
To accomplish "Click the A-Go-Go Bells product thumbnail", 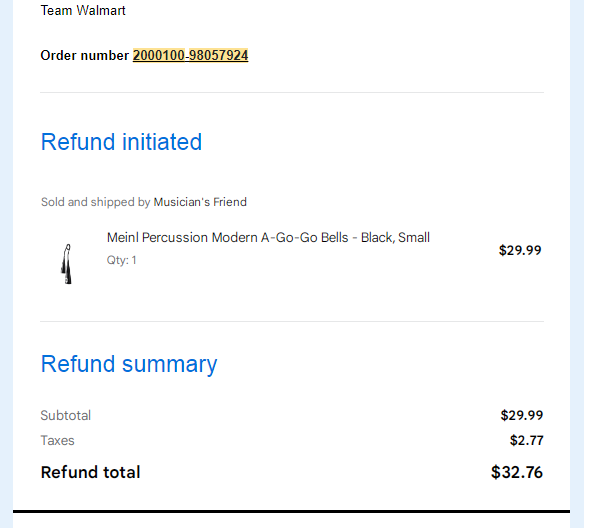I will [x=67, y=264].
